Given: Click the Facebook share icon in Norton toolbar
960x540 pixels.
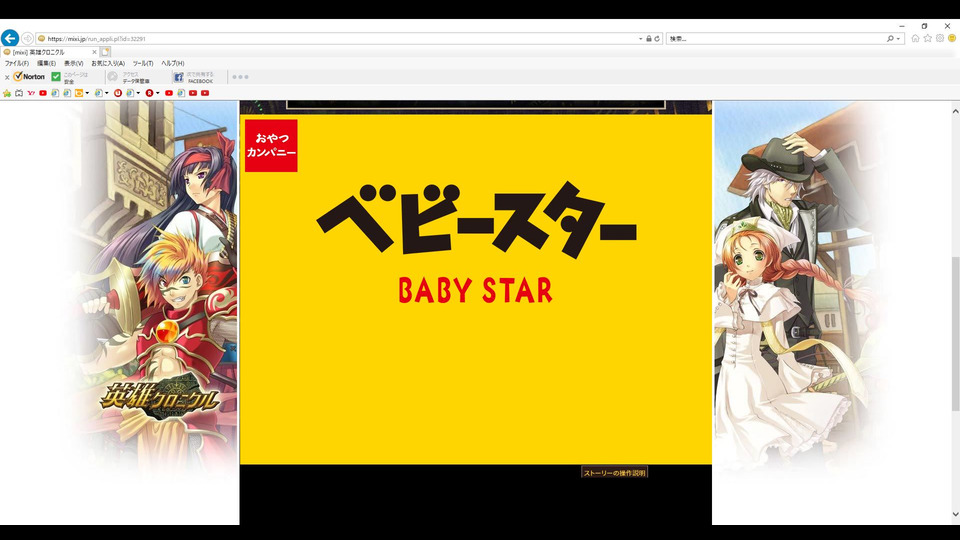Looking at the screenshot, I should click(178, 77).
